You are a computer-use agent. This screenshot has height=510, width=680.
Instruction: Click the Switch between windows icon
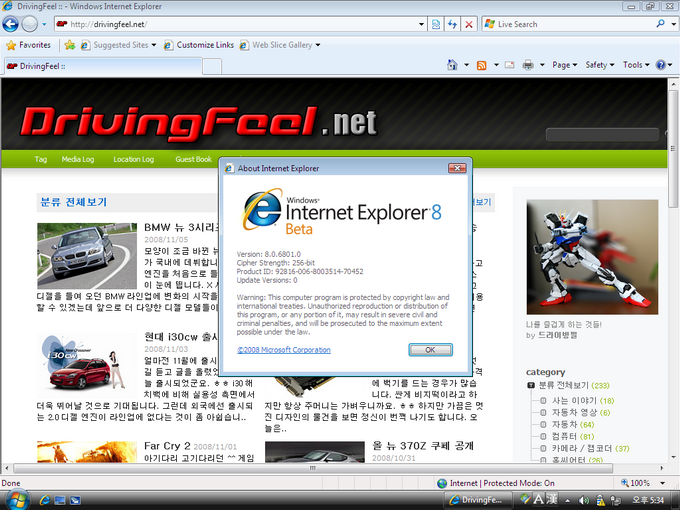tap(75, 500)
